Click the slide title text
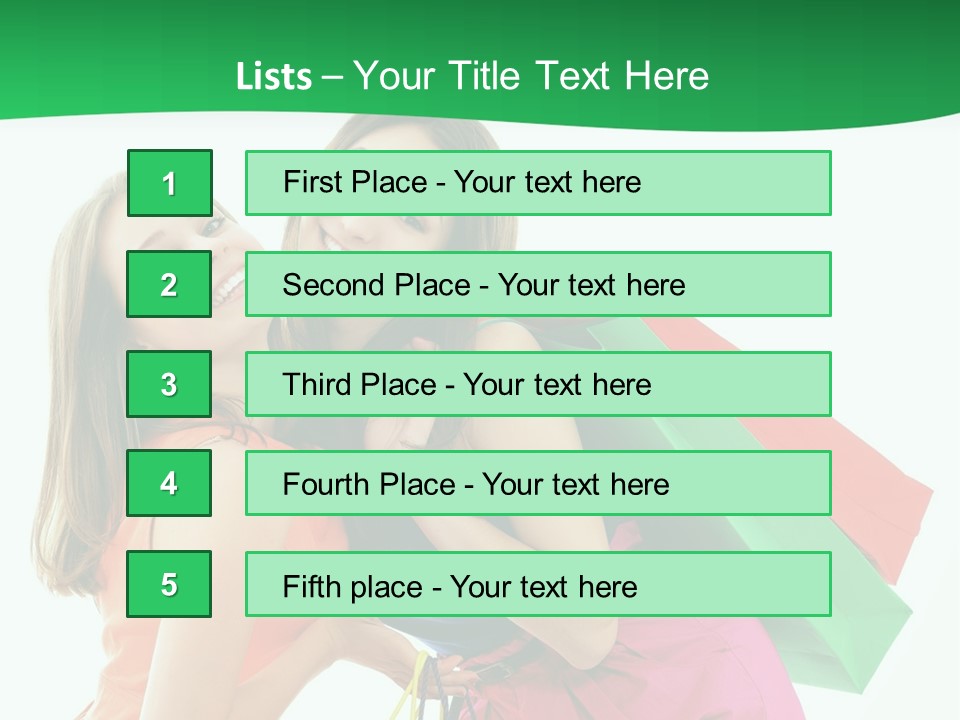The width and height of the screenshot is (960, 720). 472,76
